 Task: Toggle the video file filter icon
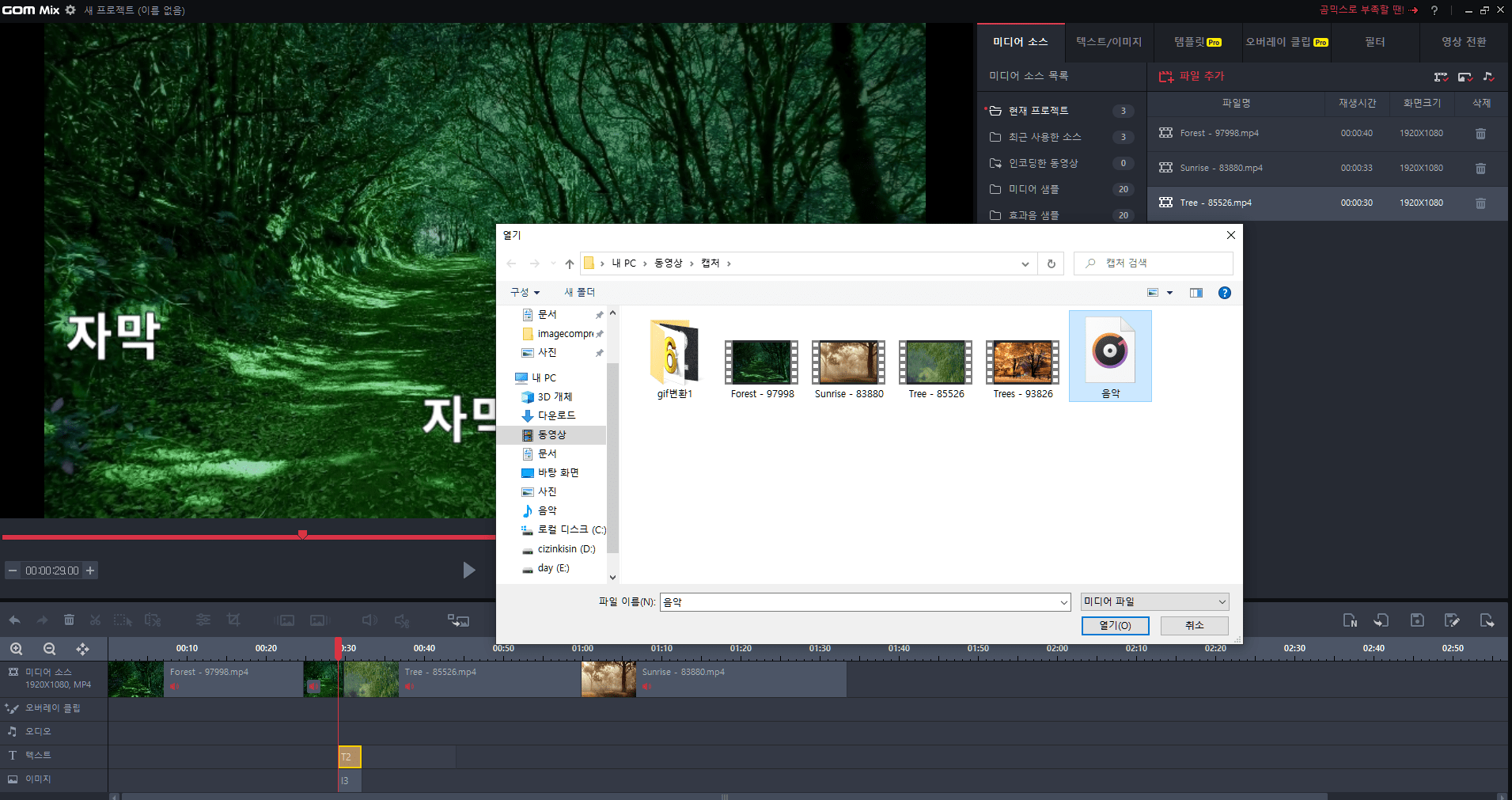1441,77
